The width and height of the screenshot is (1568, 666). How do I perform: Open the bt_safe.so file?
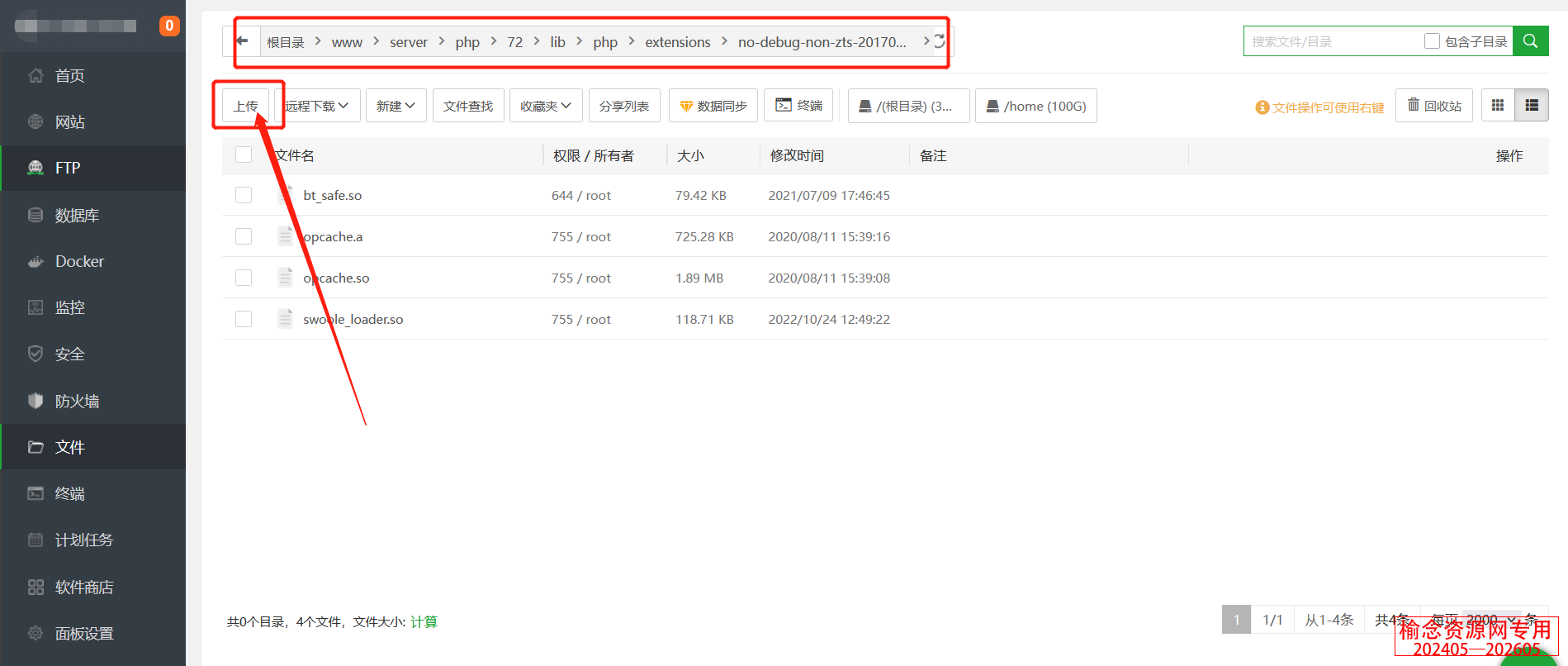click(x=333, y=195)
